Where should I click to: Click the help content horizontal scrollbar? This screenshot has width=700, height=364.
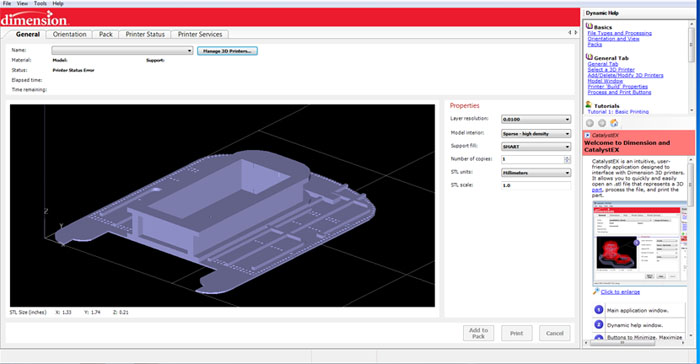[x=635, y=343]
